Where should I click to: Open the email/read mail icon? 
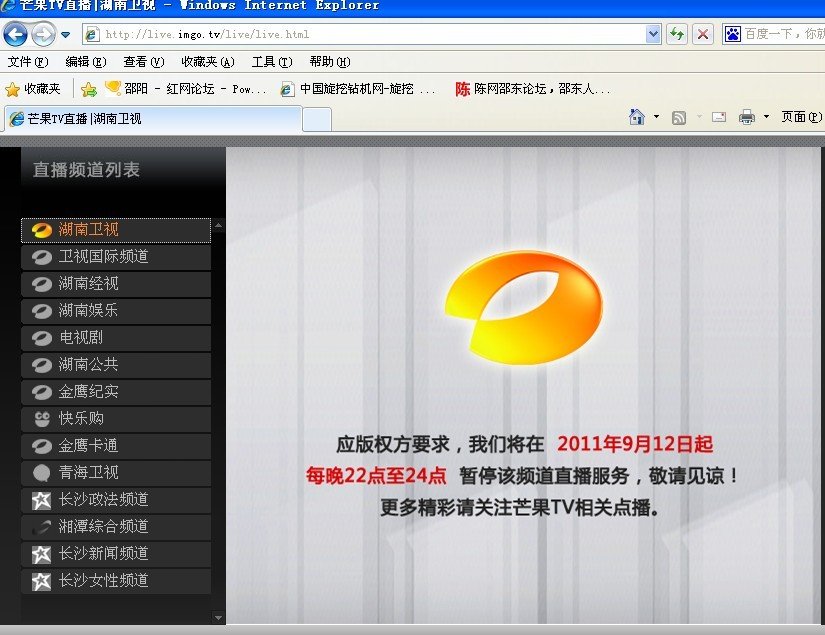(717, 117)
